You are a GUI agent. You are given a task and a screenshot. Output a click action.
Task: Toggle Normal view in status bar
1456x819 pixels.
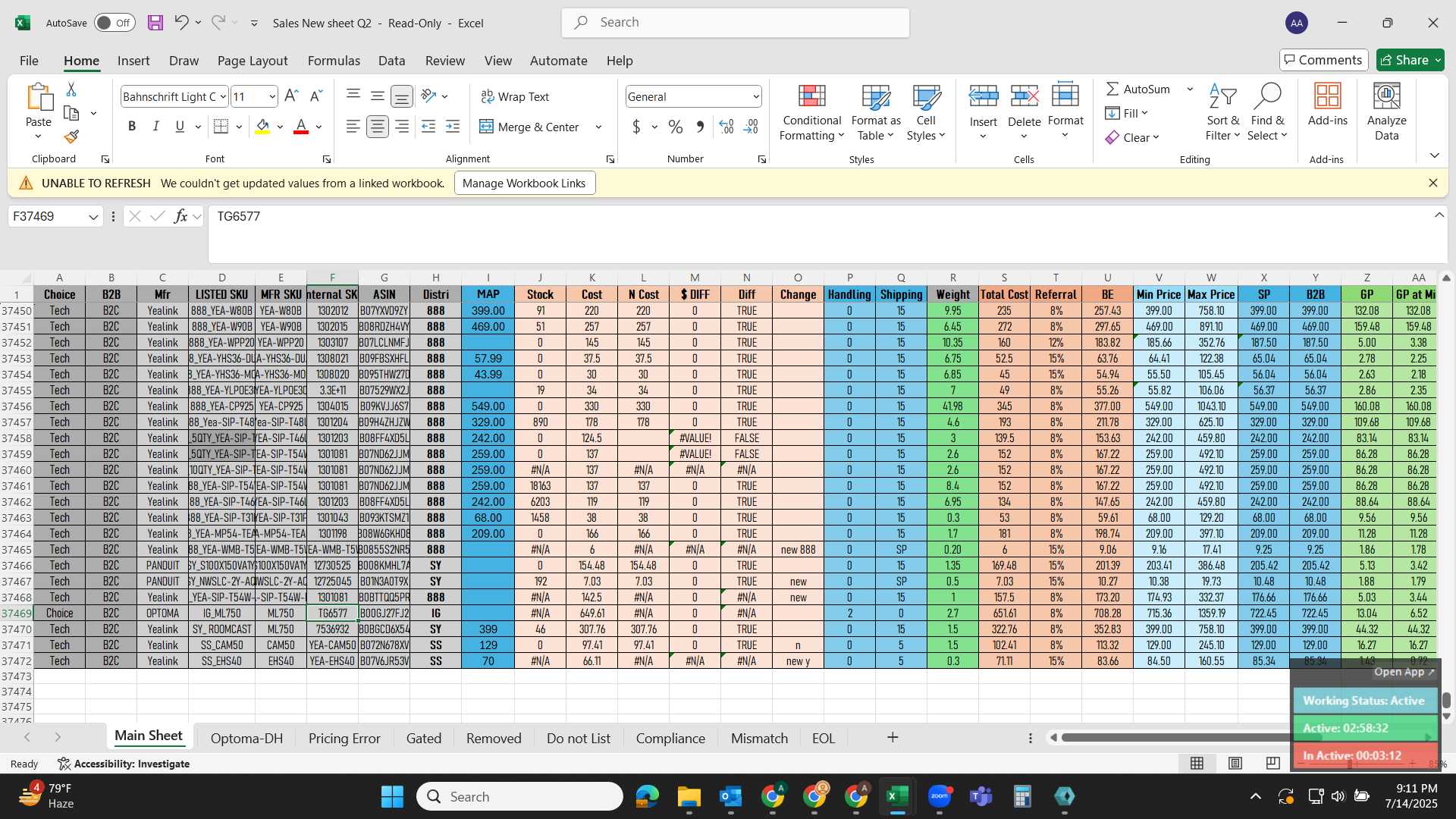tap(1197, 763)
